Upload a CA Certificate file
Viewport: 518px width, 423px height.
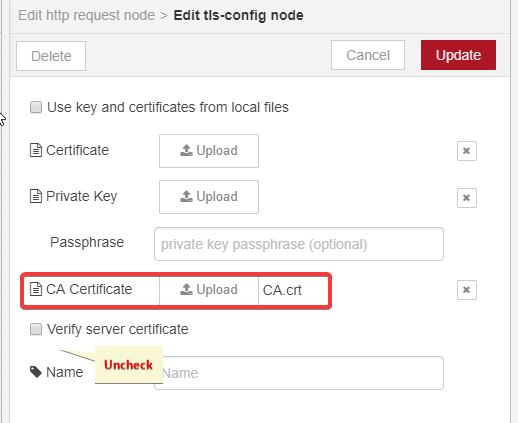tap(209, 290)
